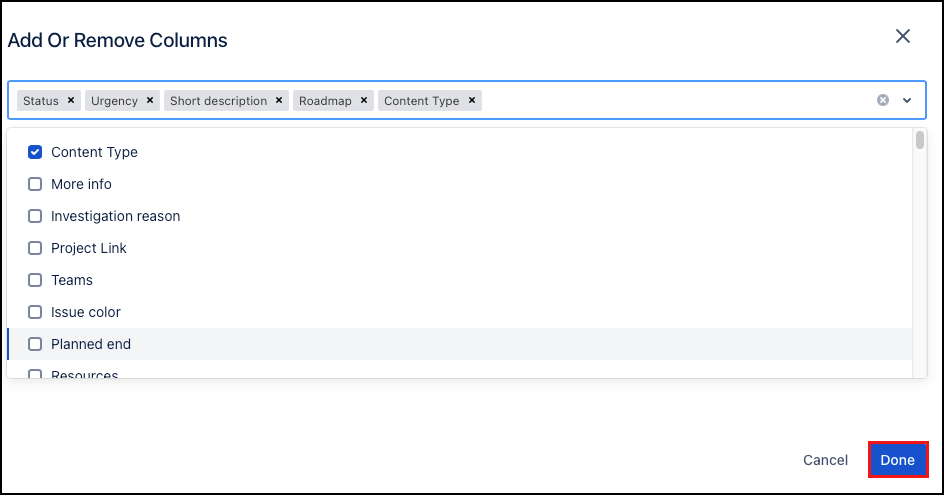Image resolution: width=944 pixels, height=495 pixels.
Task: Close the Add Or Remove Columns dialog
Action: pos(902,36)
